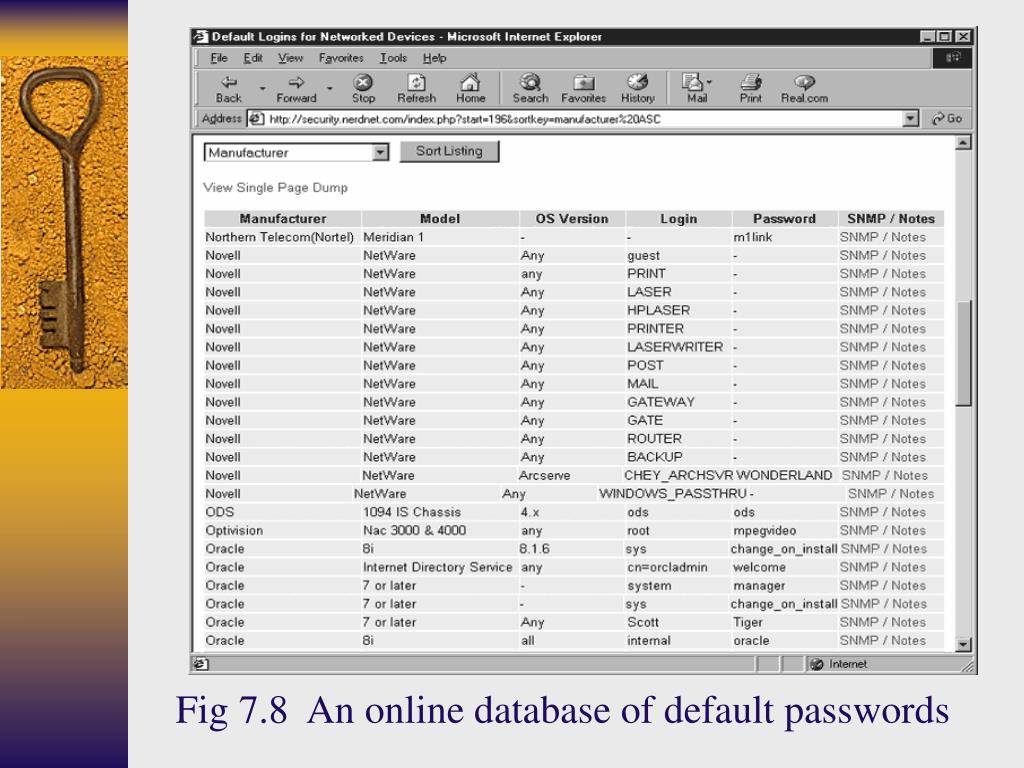Open the Forward history dropdown arrow
Screen dimensions: 1024x768
pyautogui.click(x=330, y=88)
